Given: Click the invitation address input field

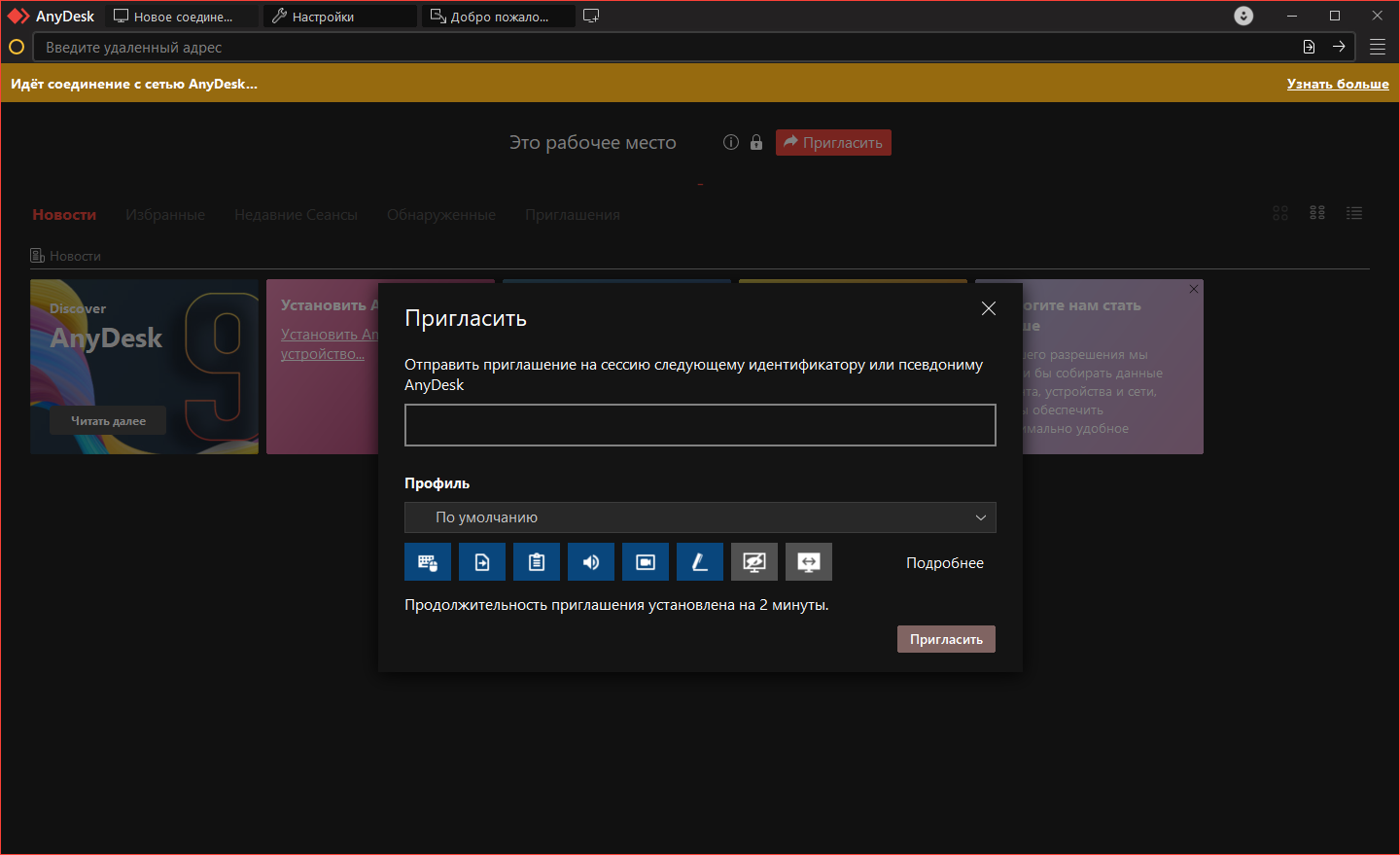Looking at the screenshot, I should (x=700, y=425).
